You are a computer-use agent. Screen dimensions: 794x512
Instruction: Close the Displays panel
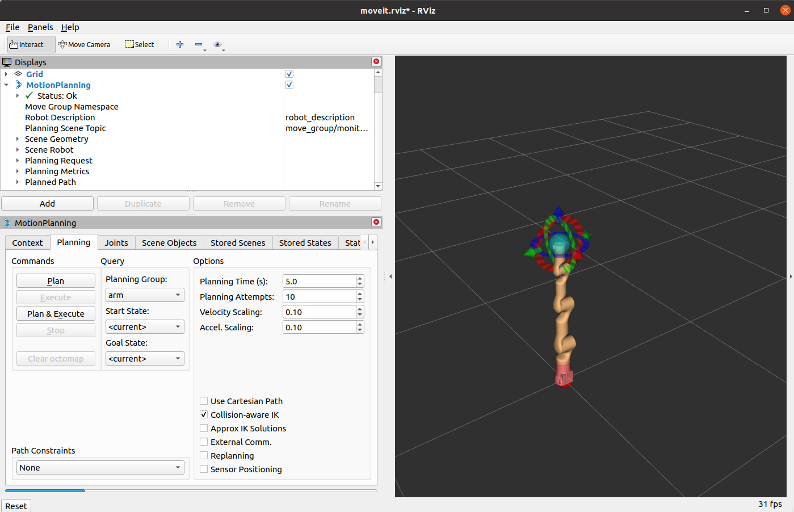pyautogui.click(x=377, y=62)
